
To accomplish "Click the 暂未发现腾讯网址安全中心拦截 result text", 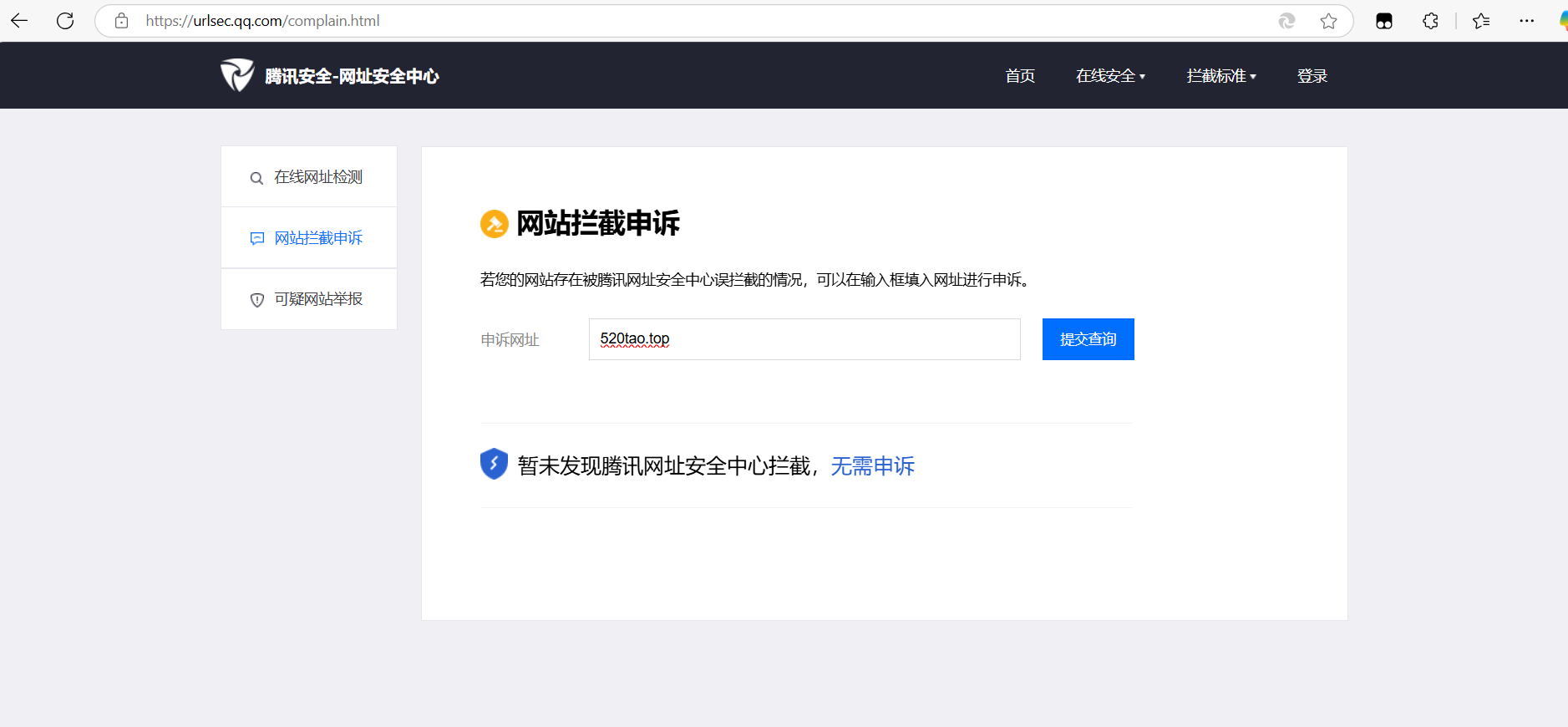I will (663, 466).
